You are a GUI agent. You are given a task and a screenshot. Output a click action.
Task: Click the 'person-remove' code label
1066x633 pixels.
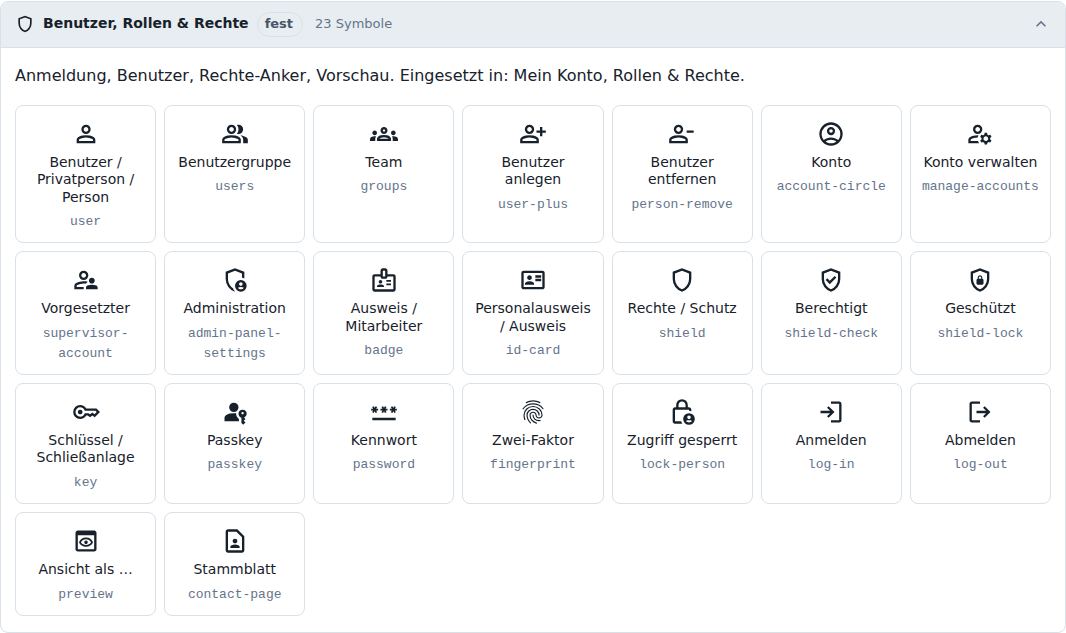coord(682,203)
